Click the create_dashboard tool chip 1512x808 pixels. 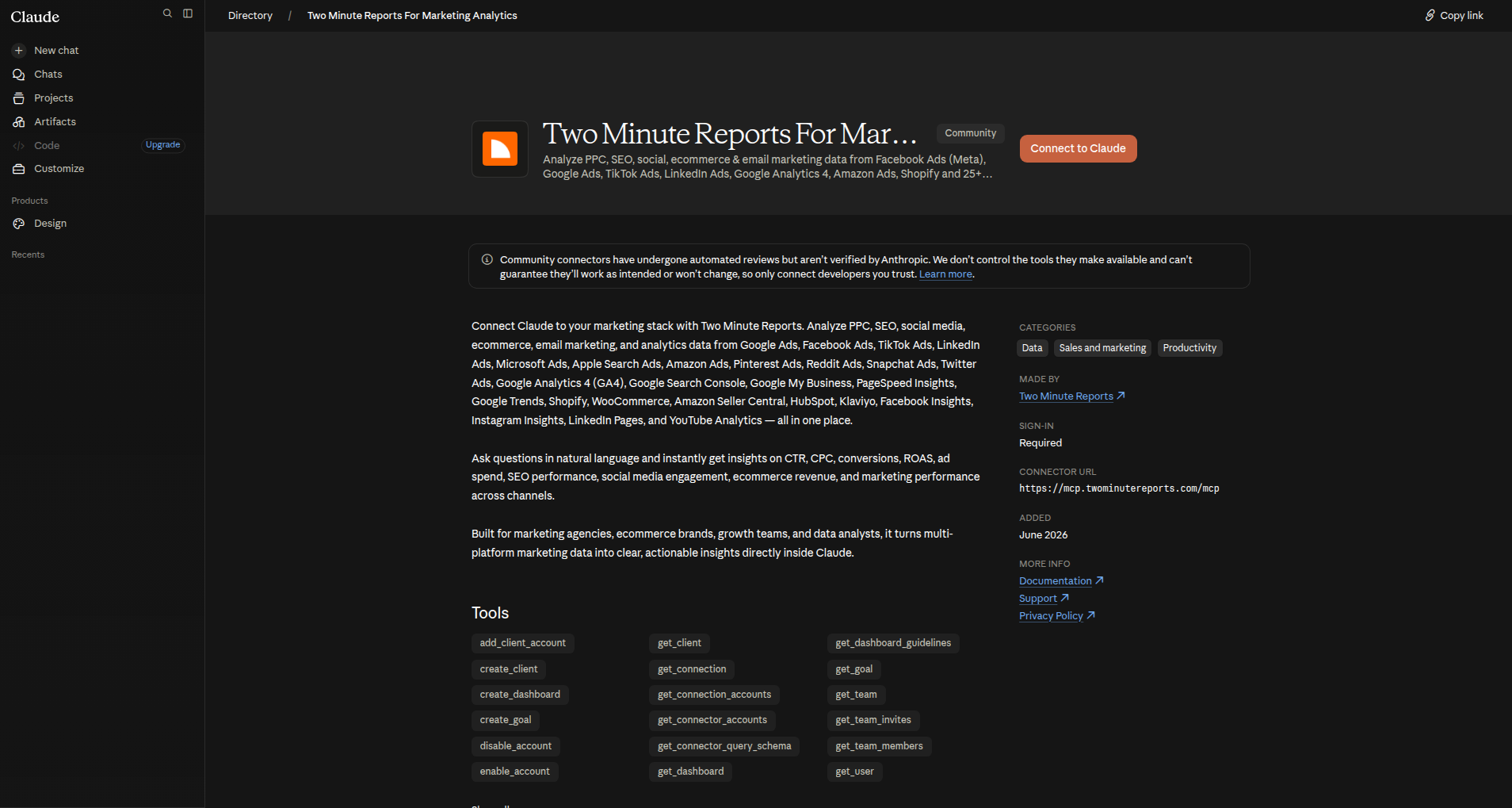tap(520, 695)
